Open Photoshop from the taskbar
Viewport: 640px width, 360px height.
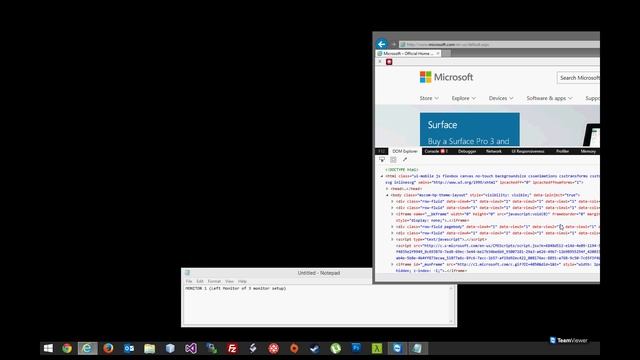[356, 348]
